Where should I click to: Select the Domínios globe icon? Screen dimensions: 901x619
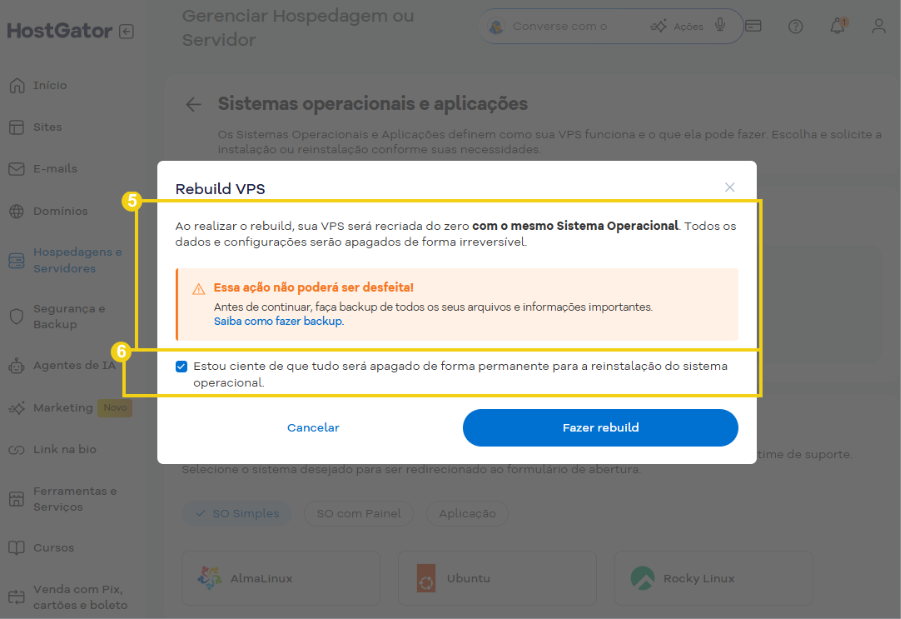[x=15, y=211]
